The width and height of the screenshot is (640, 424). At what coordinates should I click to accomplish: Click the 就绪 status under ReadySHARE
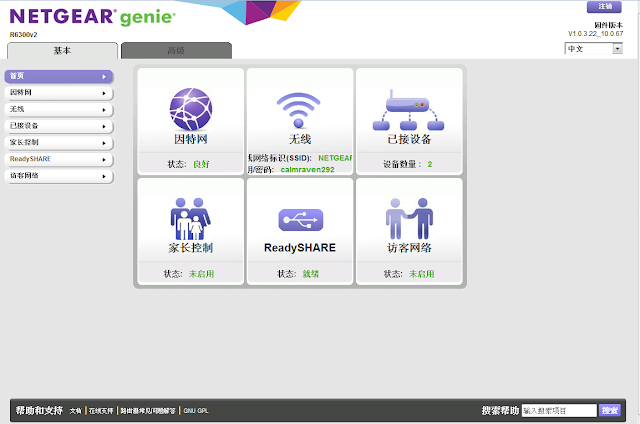pos(311,274)
